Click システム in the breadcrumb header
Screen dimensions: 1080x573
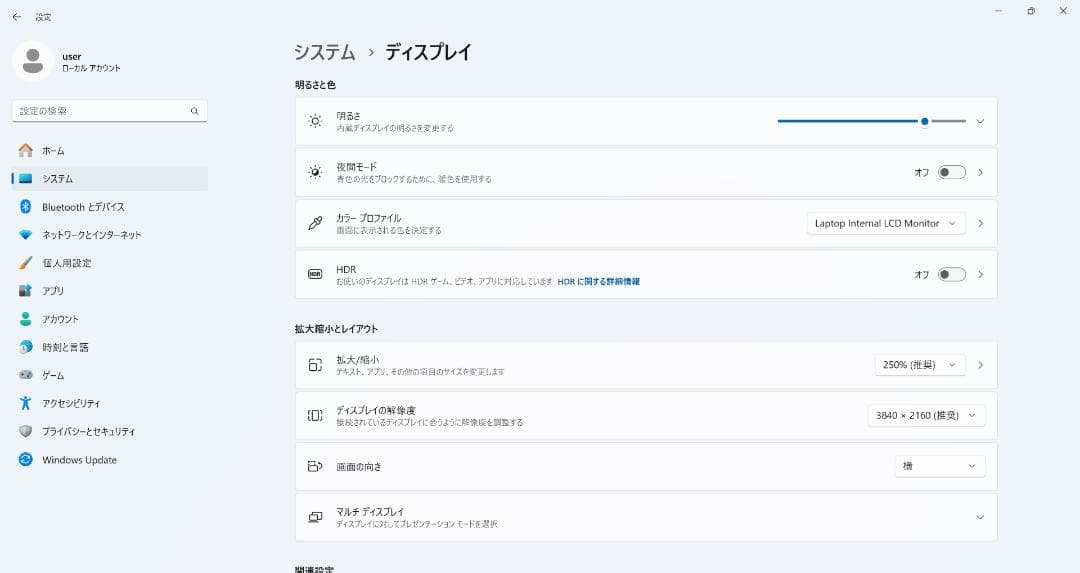click(324, 53)
